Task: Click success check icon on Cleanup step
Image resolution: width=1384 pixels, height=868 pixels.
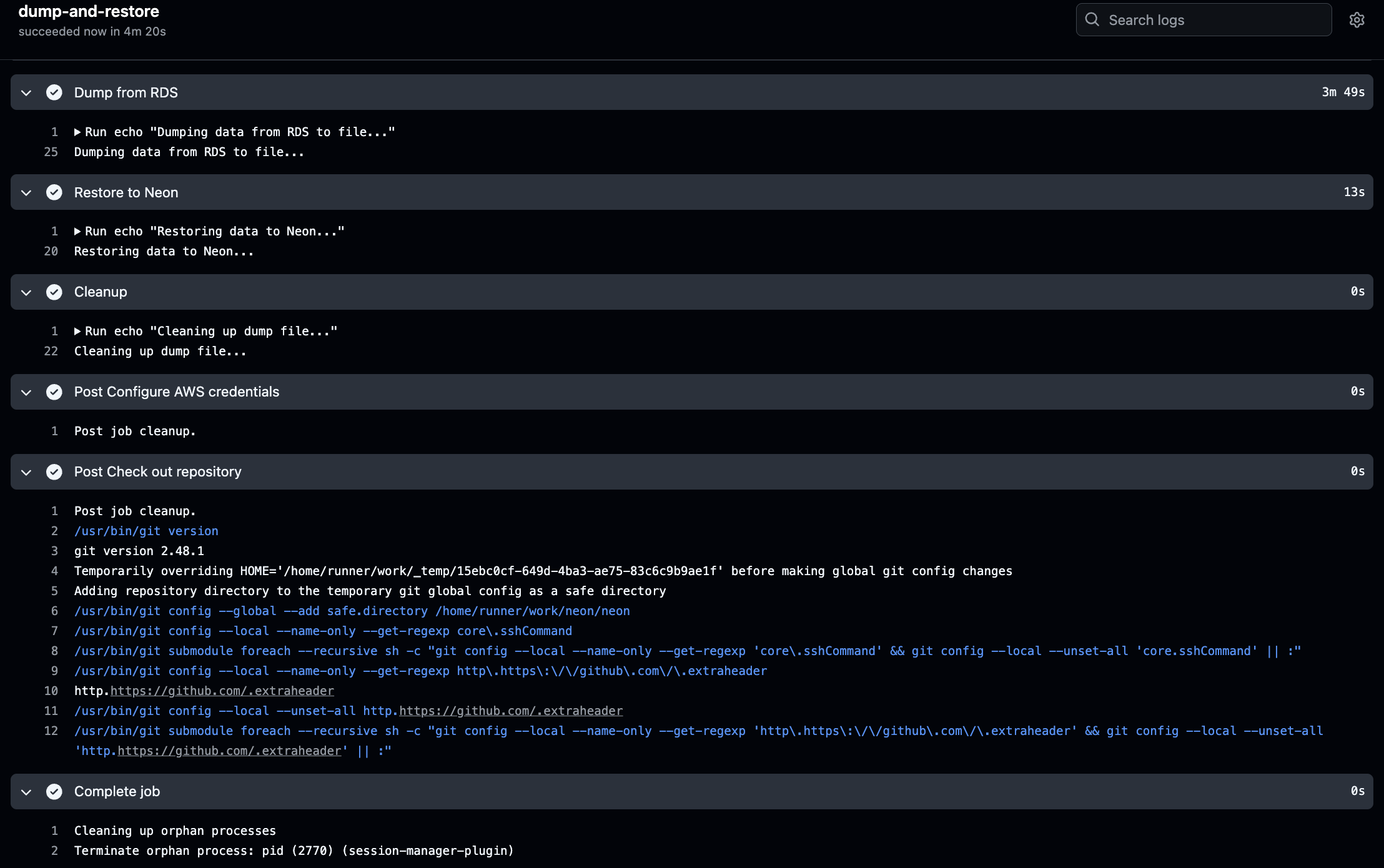Action: coord(54,292)
